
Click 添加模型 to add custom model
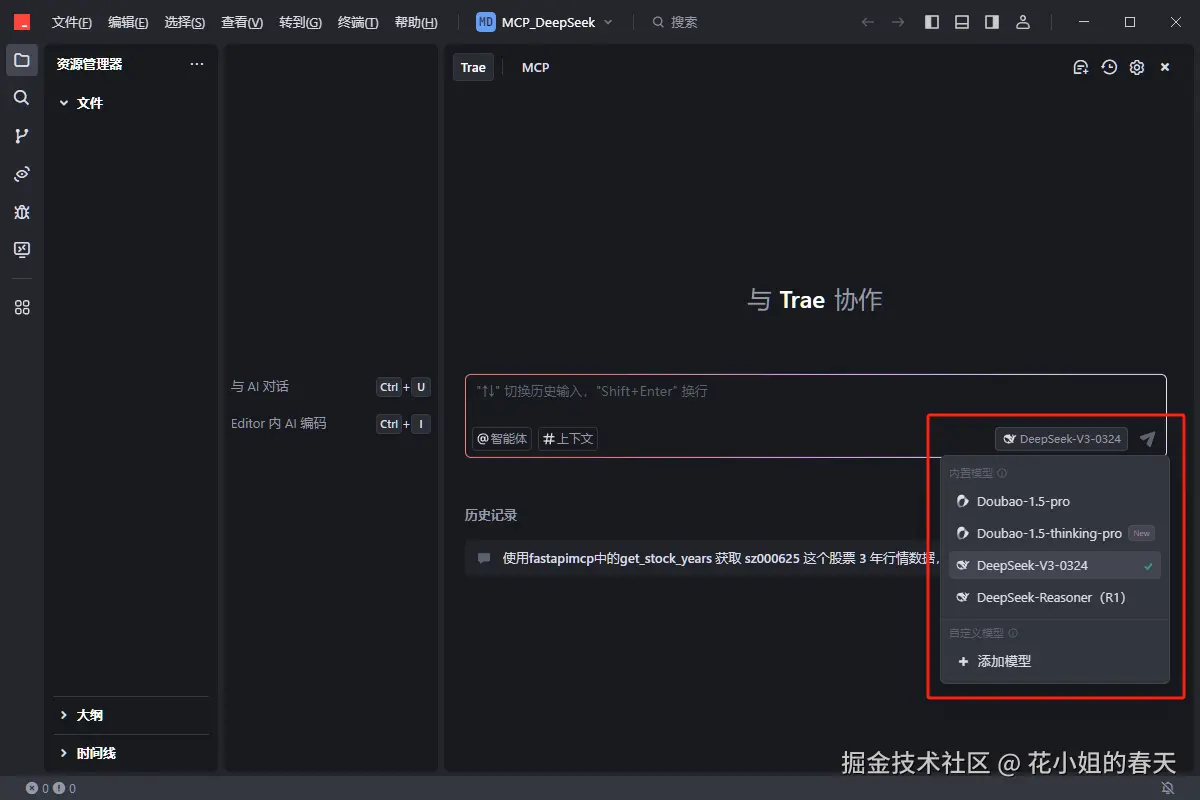(1055, 661)
